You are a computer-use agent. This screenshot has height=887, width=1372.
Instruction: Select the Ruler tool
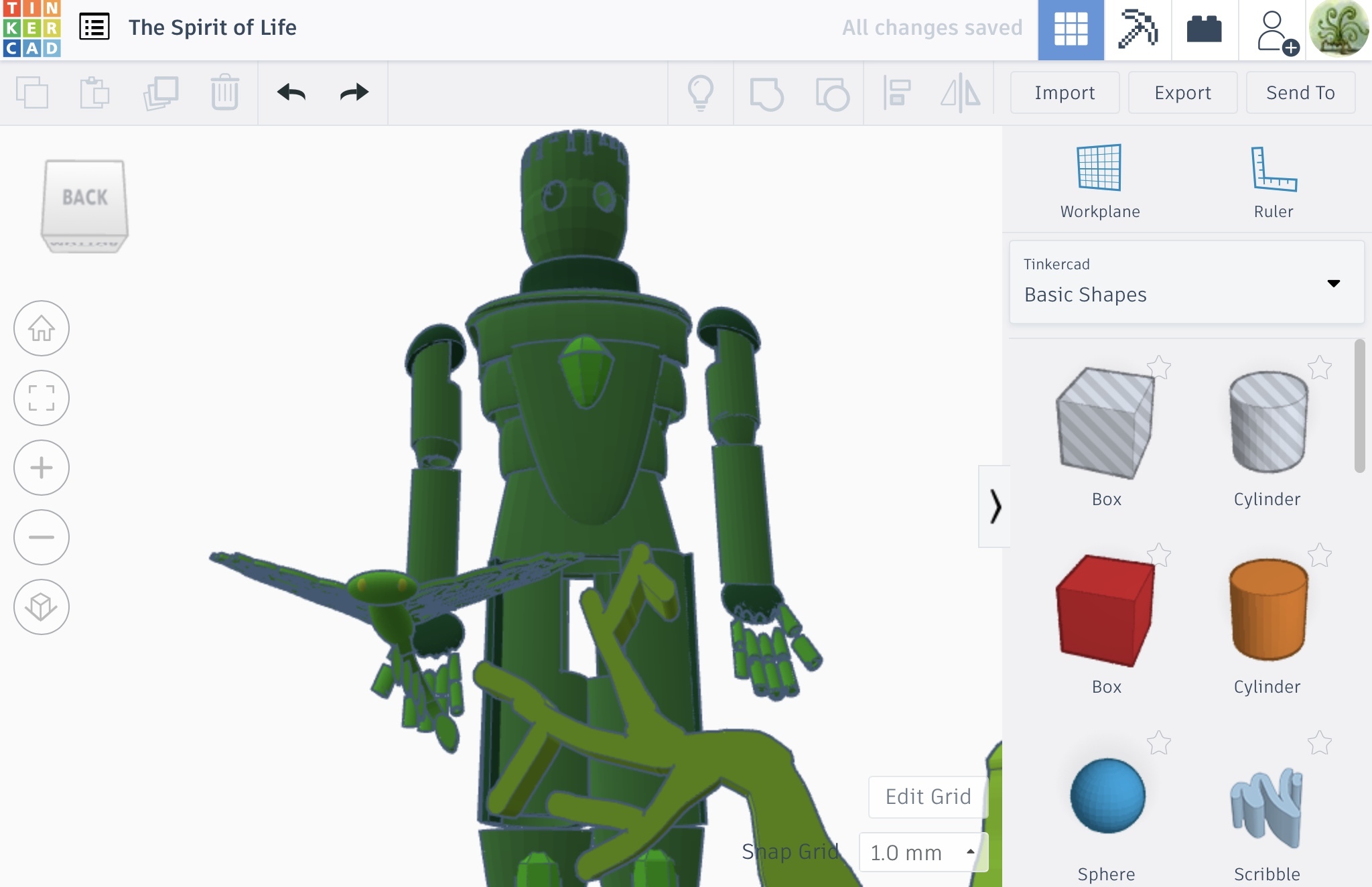click(1274, 182)
